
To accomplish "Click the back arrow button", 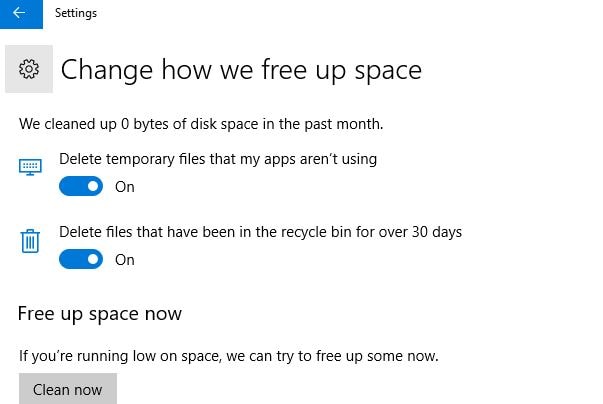I will 19,14.
